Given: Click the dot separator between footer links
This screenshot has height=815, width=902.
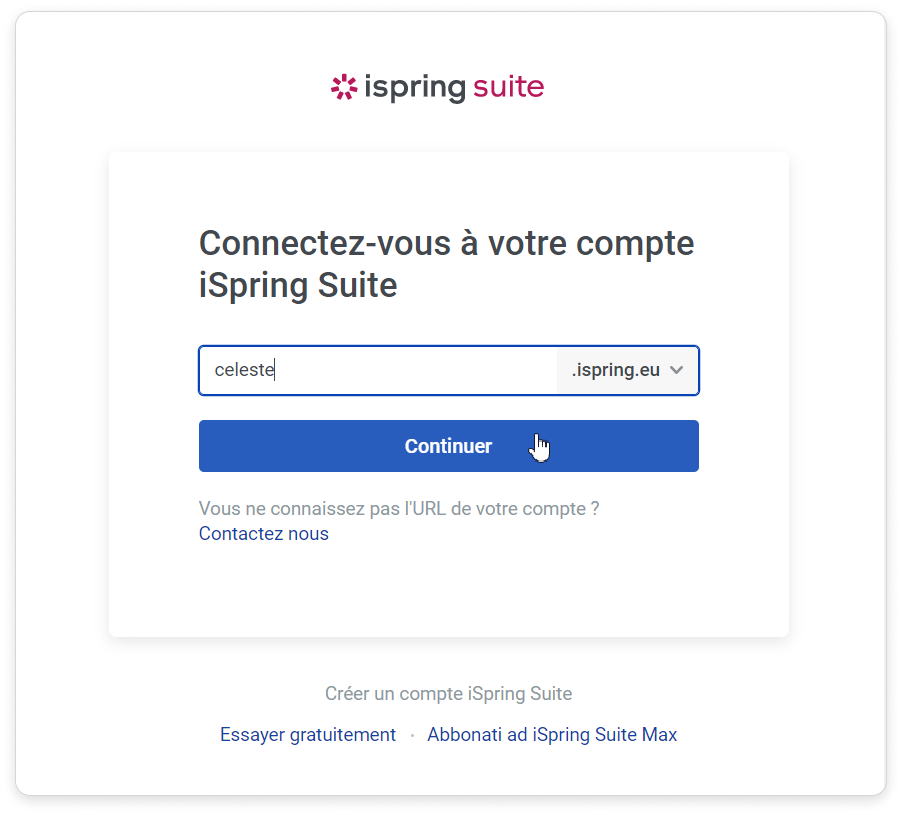Looking at the screenshot, I should tap(412, 736).
